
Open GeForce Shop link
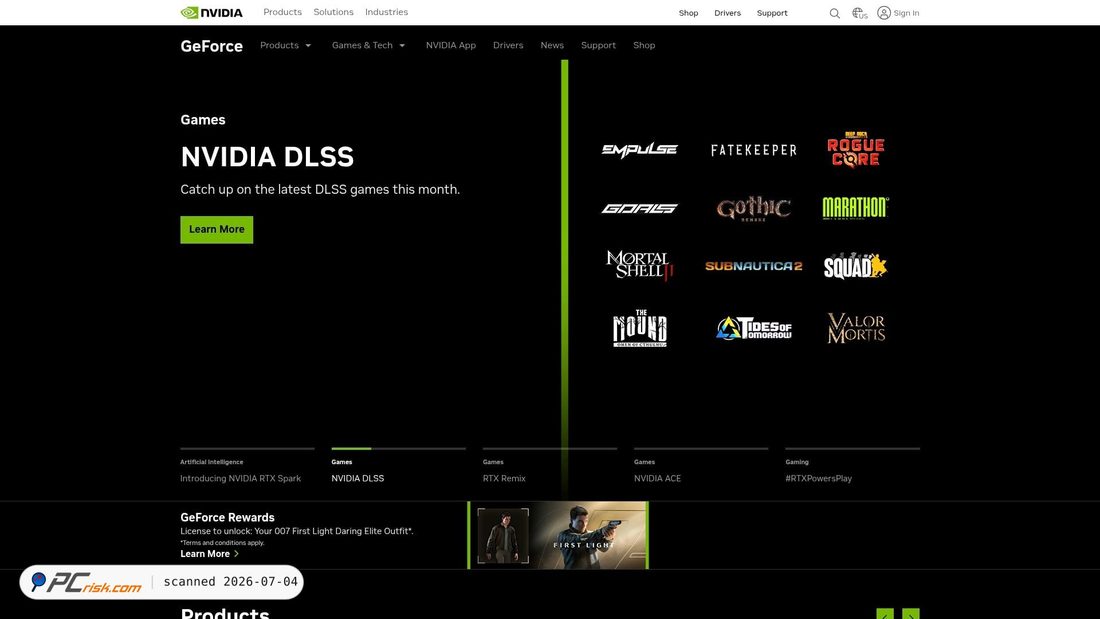(643, 45)
